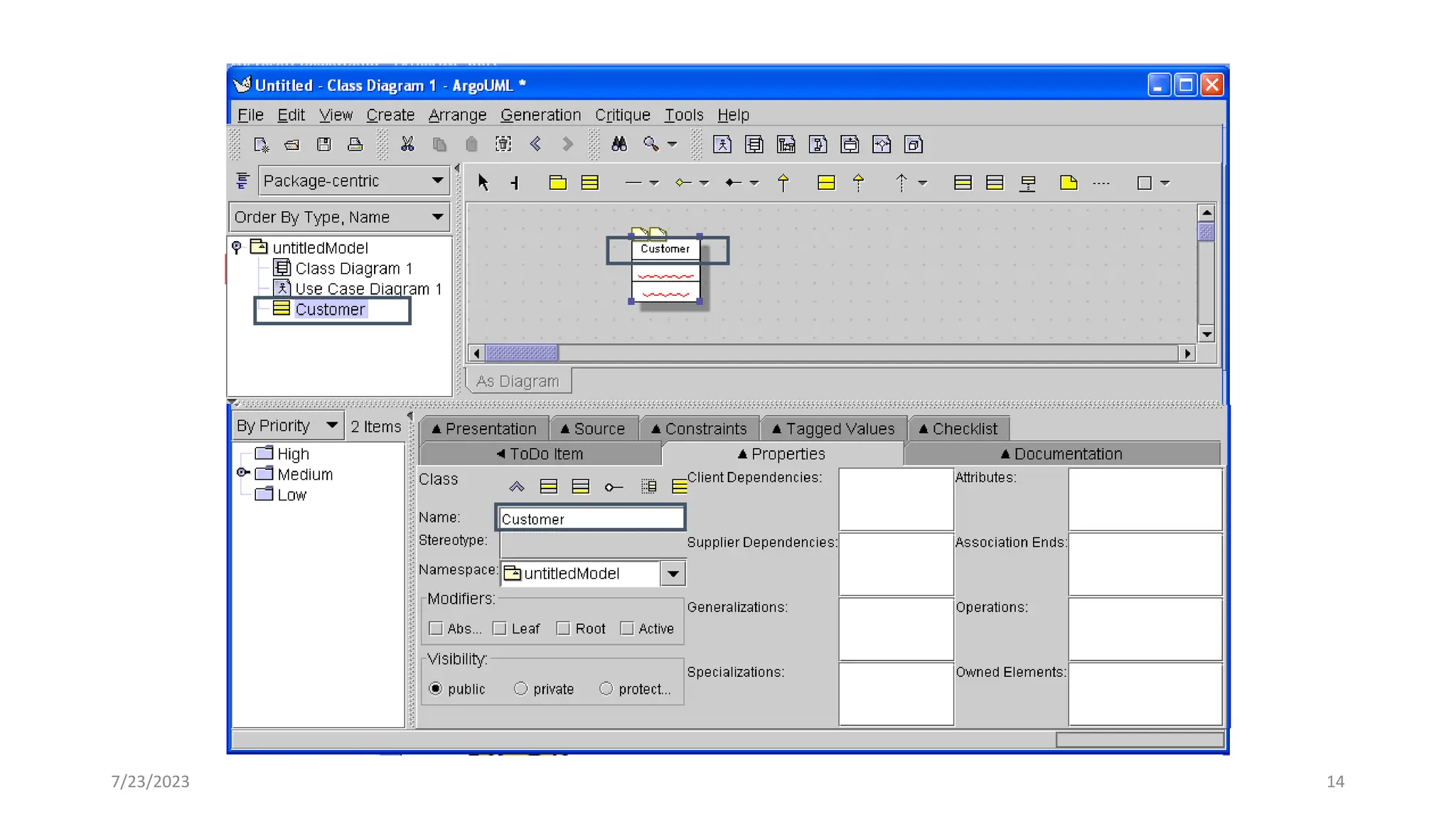The width and height of the screenshot is (1456, 819).
Task: Toggle the Active modifier checkbox
Action: (627, 628)
